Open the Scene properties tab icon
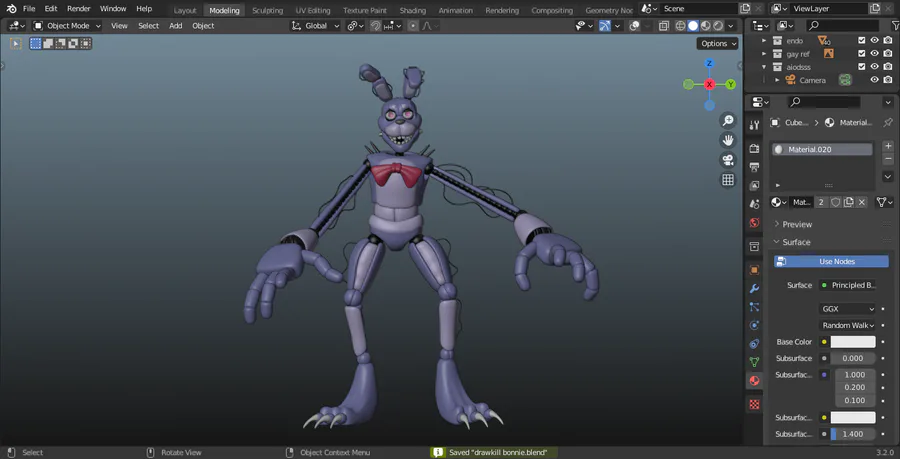Image resolution: width=900 pixels, height=459 pixels. click(x=754, y=204)
